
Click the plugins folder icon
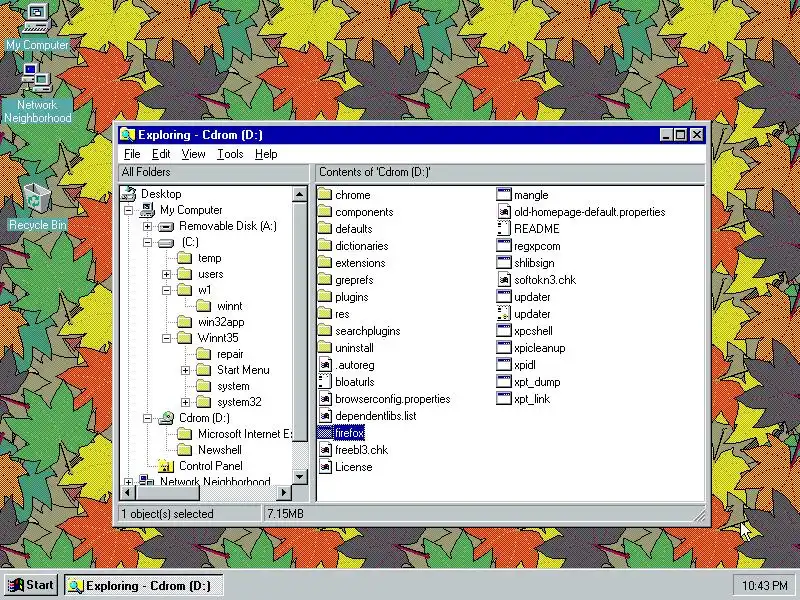point(325,297)
